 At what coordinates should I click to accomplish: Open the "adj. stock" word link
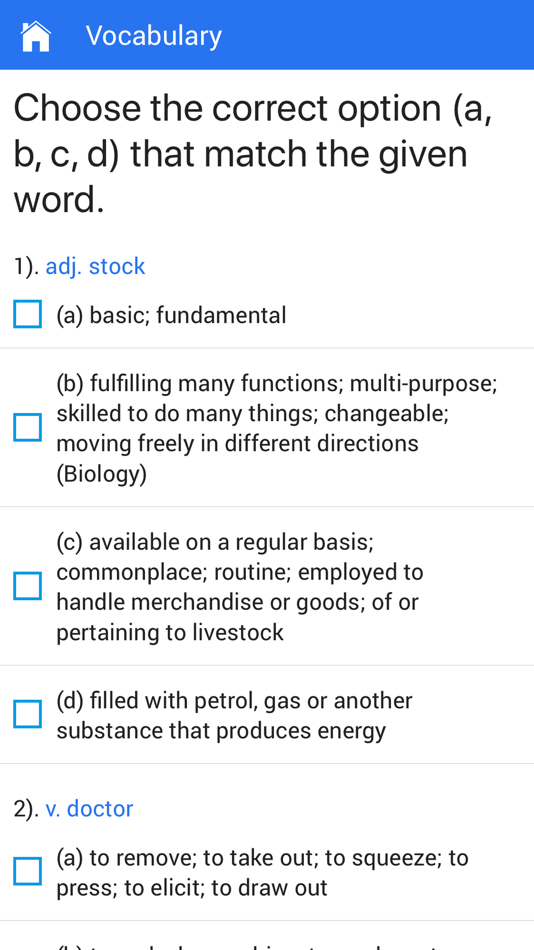click(x=95, y=266)
